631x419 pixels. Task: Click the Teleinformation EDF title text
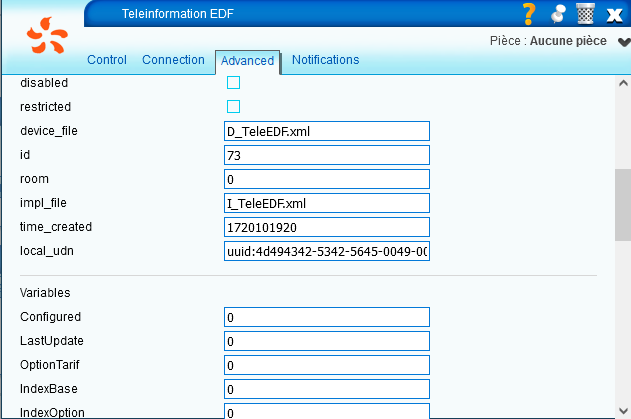coord(177,14)
